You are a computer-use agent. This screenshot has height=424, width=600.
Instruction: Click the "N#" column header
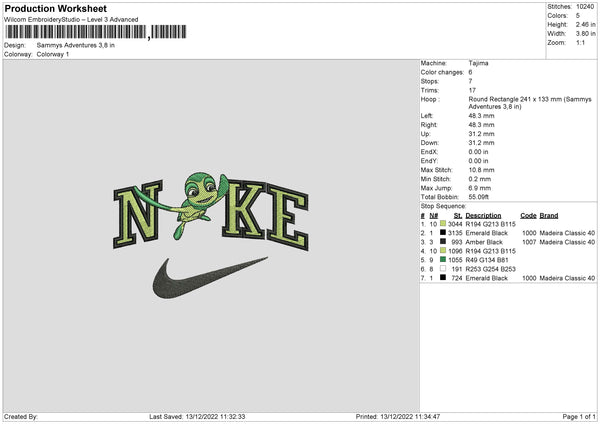434,215
